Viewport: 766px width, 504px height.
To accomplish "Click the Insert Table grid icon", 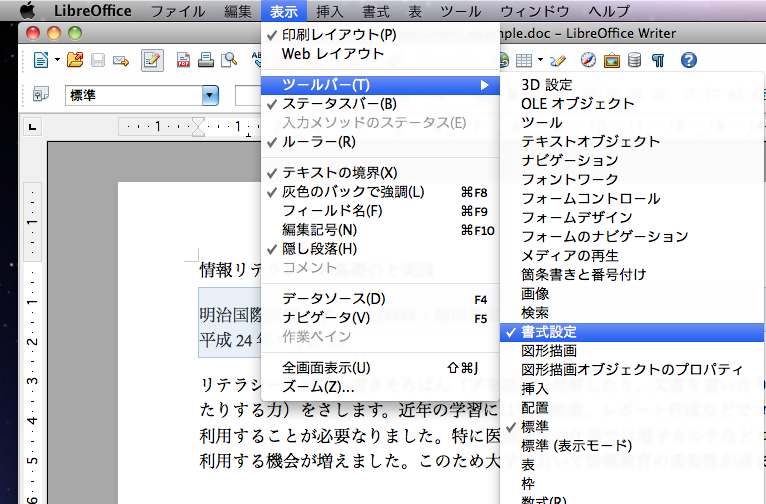I will point(524,61).
